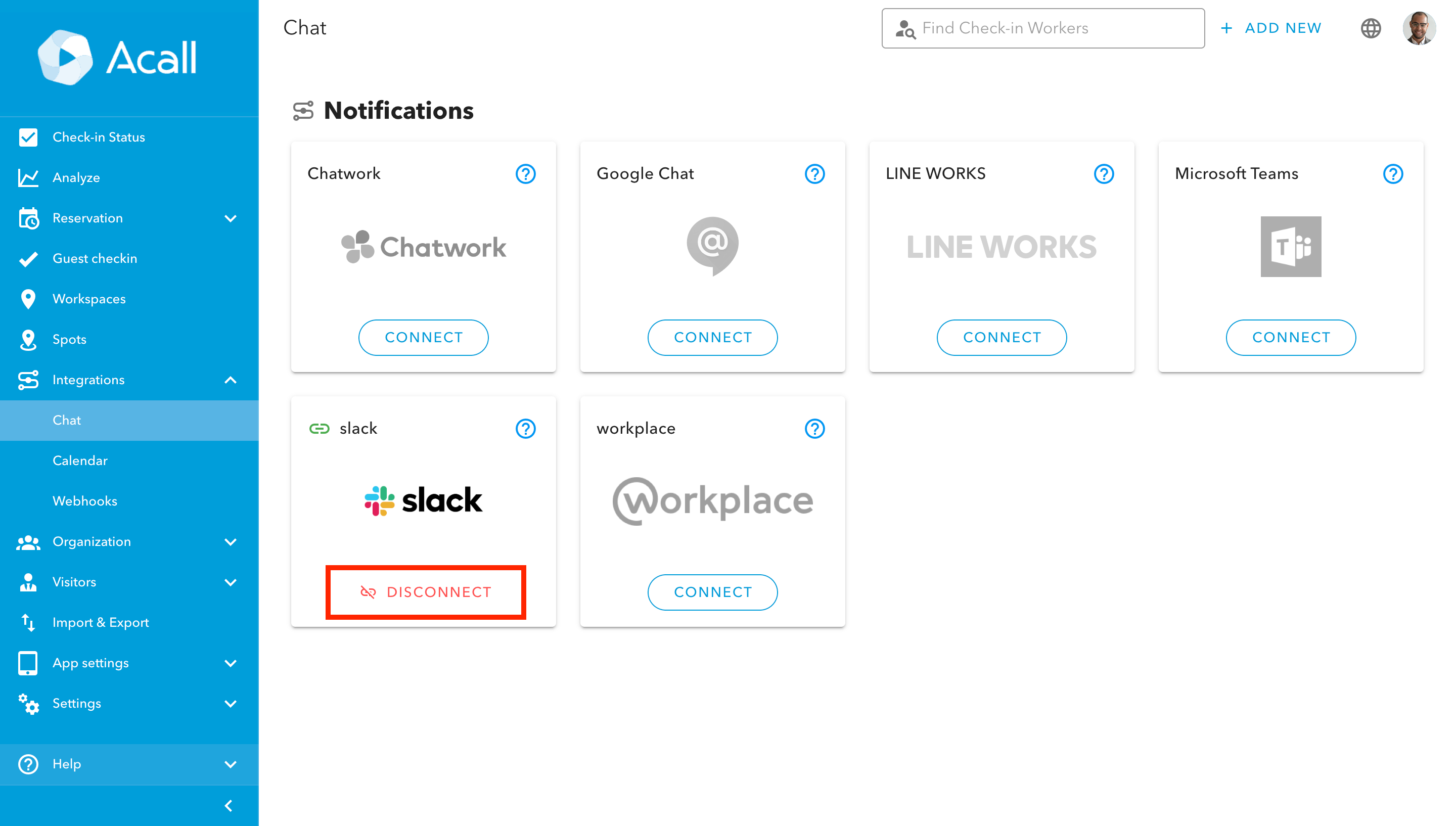Open help for workplace integration

click(x=814, y=428)
